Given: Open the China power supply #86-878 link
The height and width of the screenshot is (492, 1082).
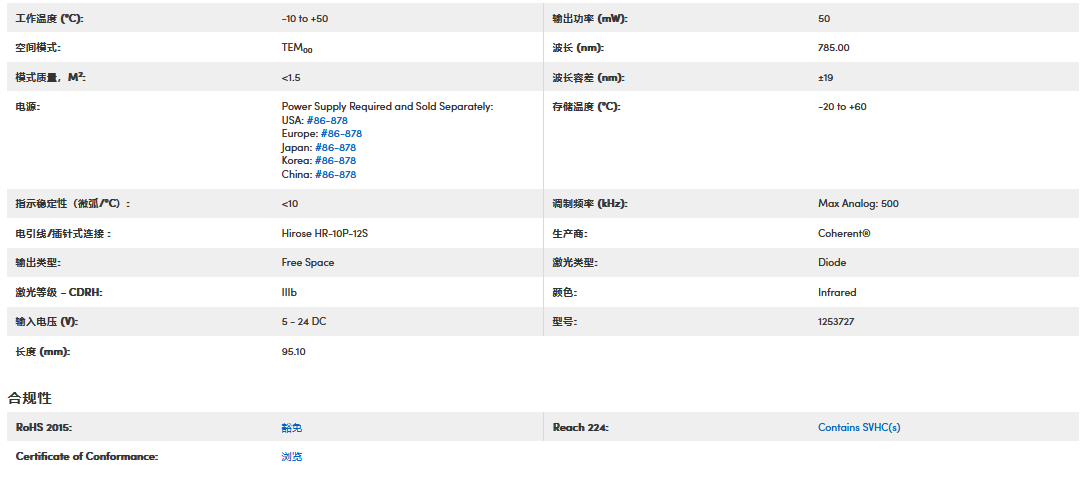Looking at the screenshot, I should tap(335, 174).
